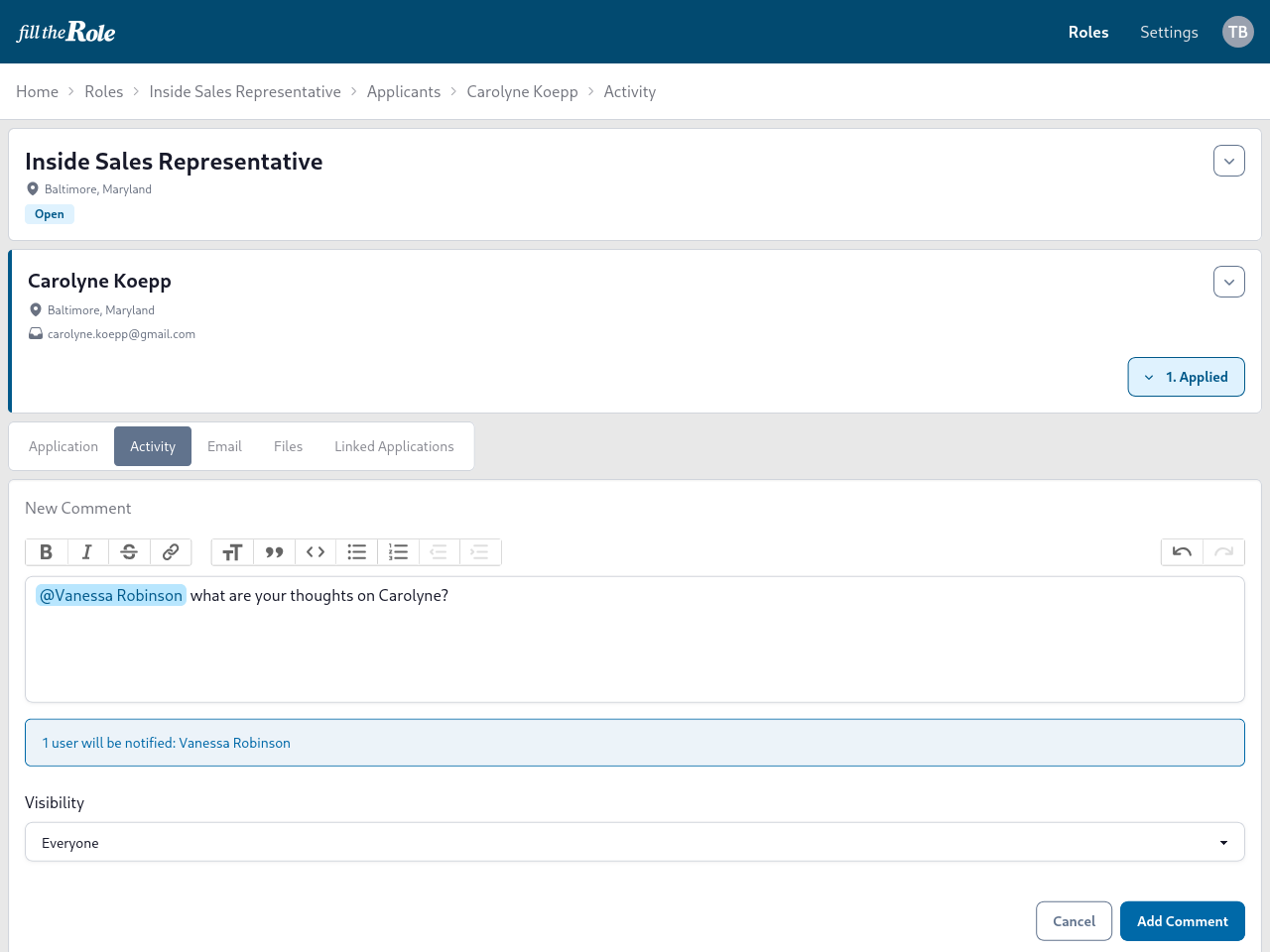Open the Visibility dropdown set to Everyone
Viewport: 1270px width, 952px height.
[x=635, y=842]
